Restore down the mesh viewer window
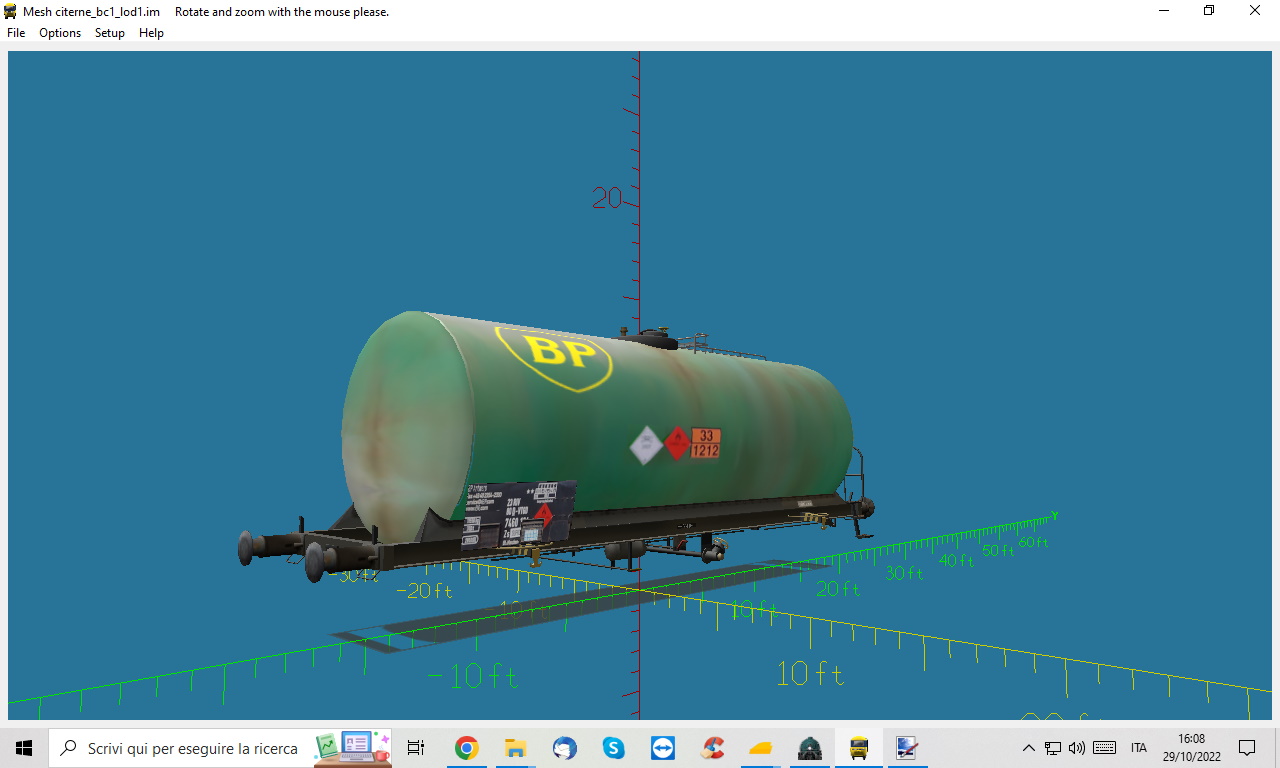 coord(1209,11)
